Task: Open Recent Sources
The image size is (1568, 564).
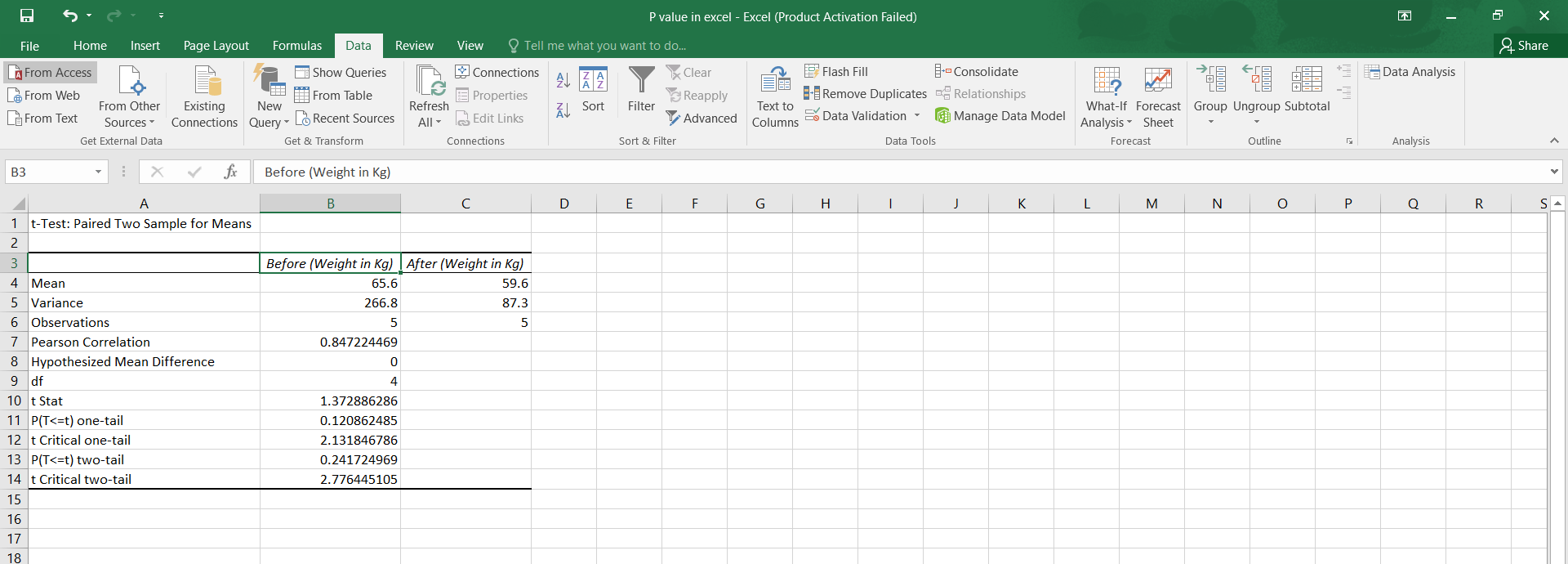Action: coord(345,119)
